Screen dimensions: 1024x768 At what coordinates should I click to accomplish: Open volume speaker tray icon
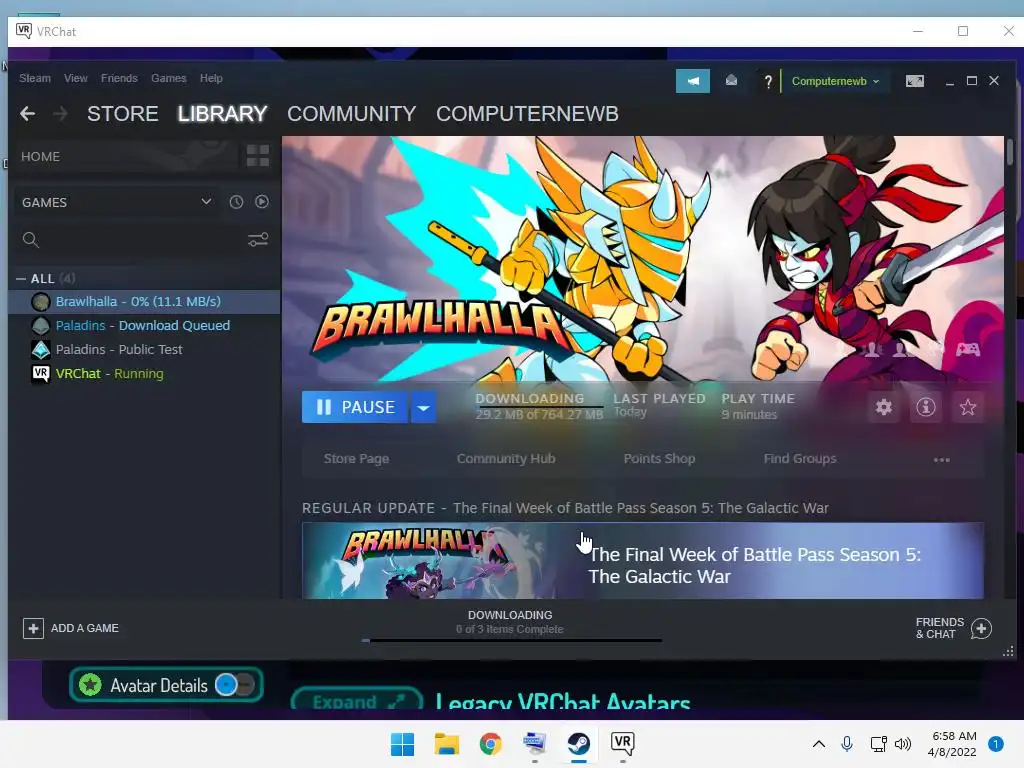pyautogui.click(x=903, y=744)
